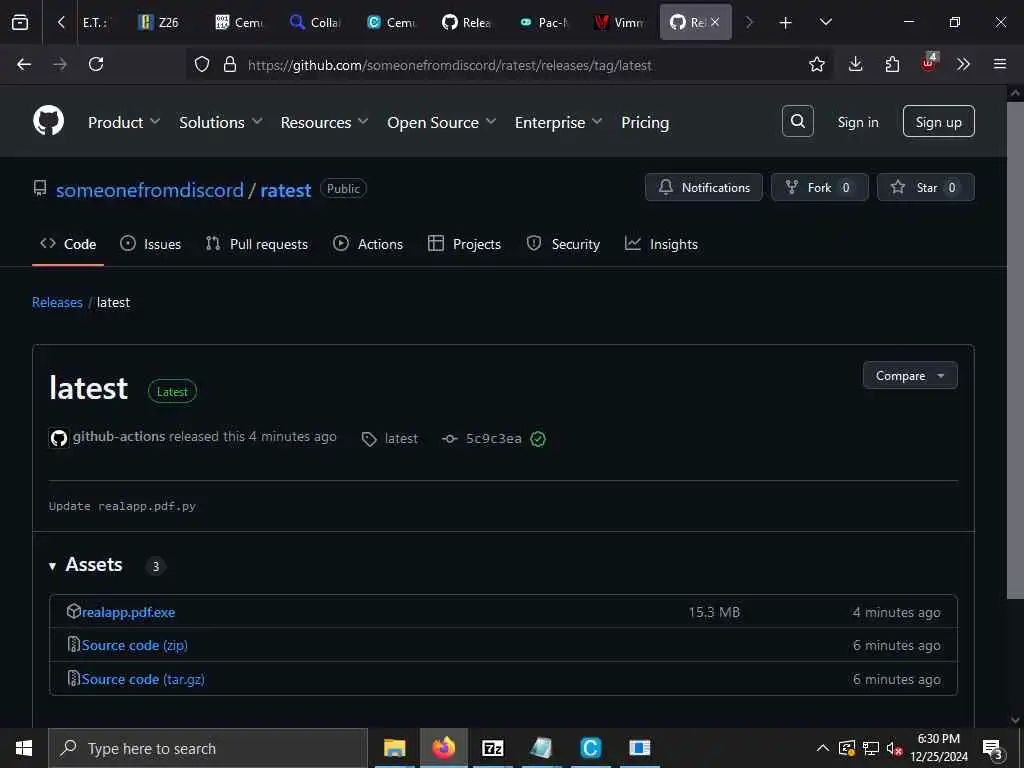This screenshot has height=768, width=1024.
Task: Click the Windows taskbar search box
Action: (x=208, y=748)
